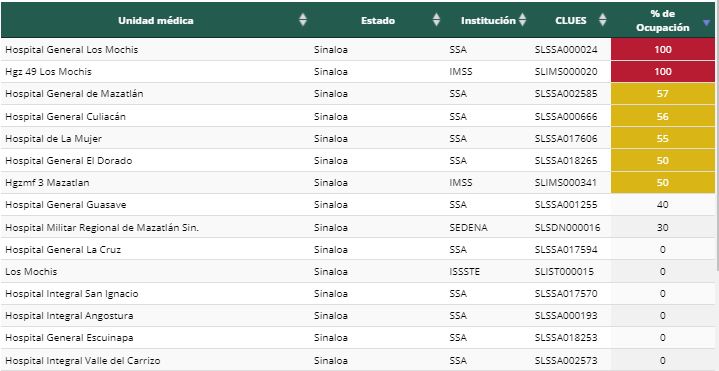
Task: Sort table by Unidad médica arrows
Action: [x=303, y=20]
